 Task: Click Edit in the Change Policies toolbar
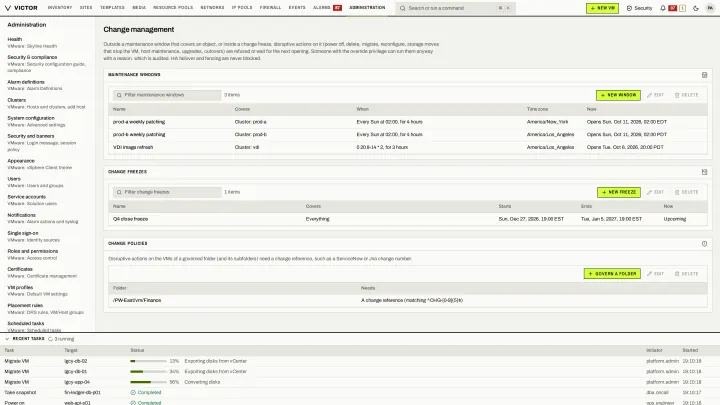tap(655, 274)
